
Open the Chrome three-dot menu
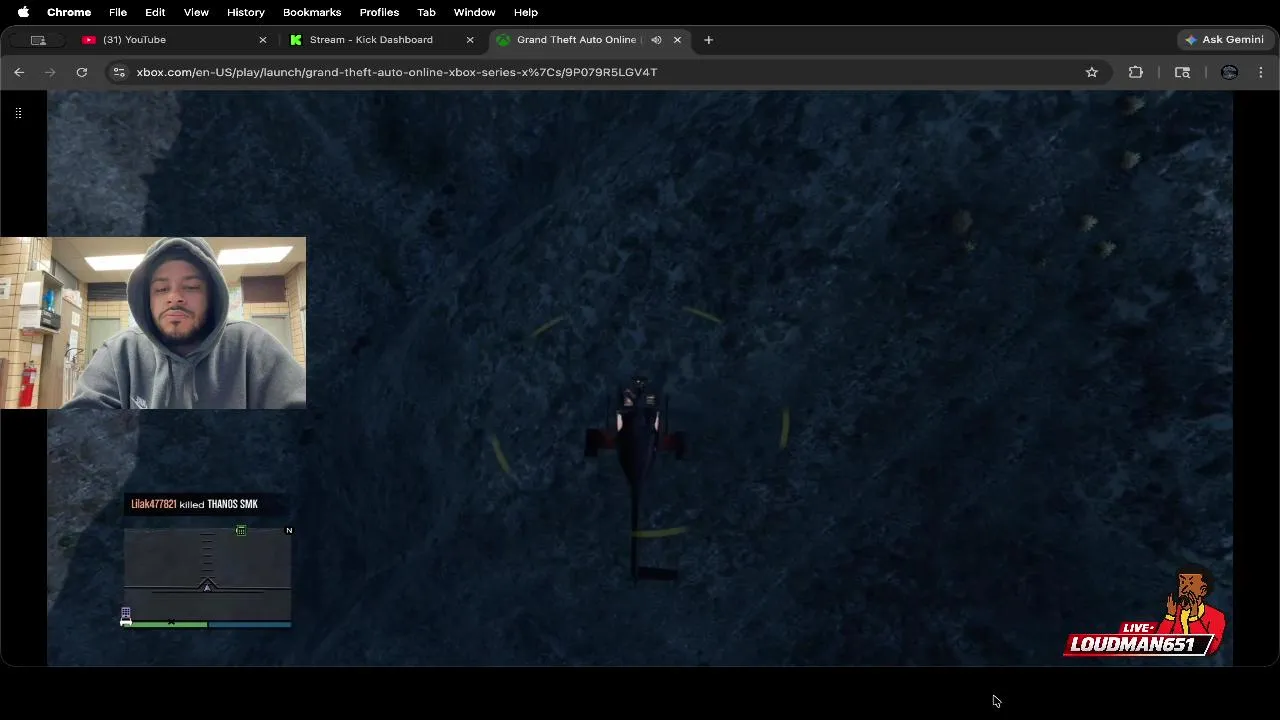coord(1261,72)
